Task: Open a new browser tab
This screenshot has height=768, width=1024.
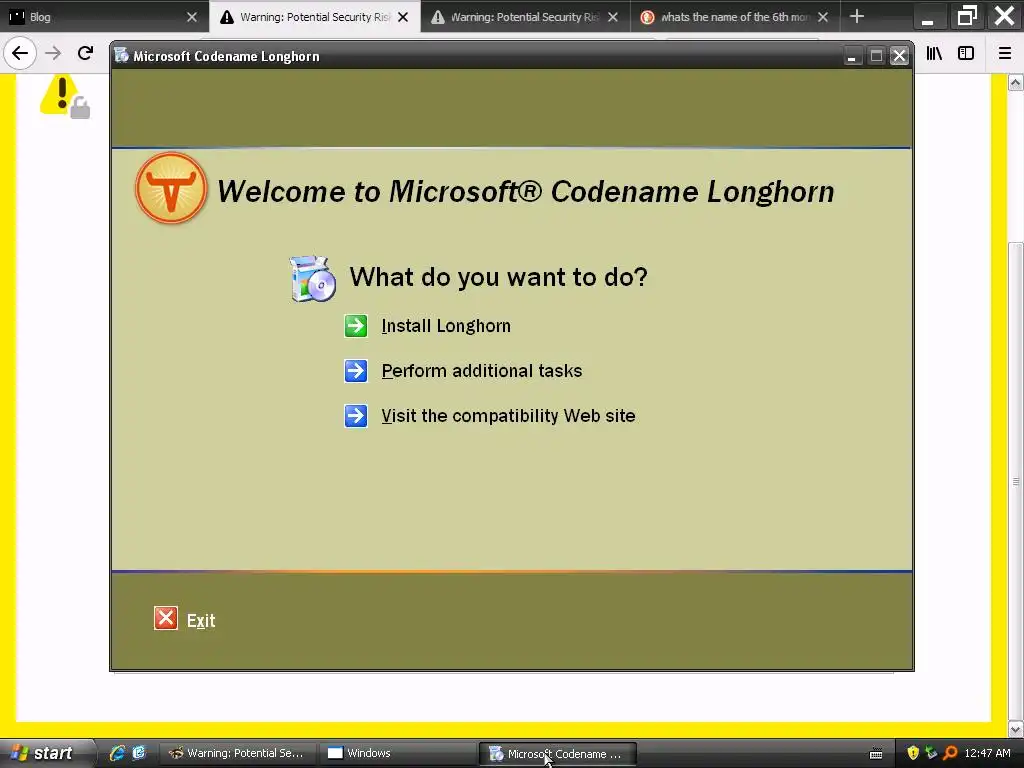Action: point(857,16)
